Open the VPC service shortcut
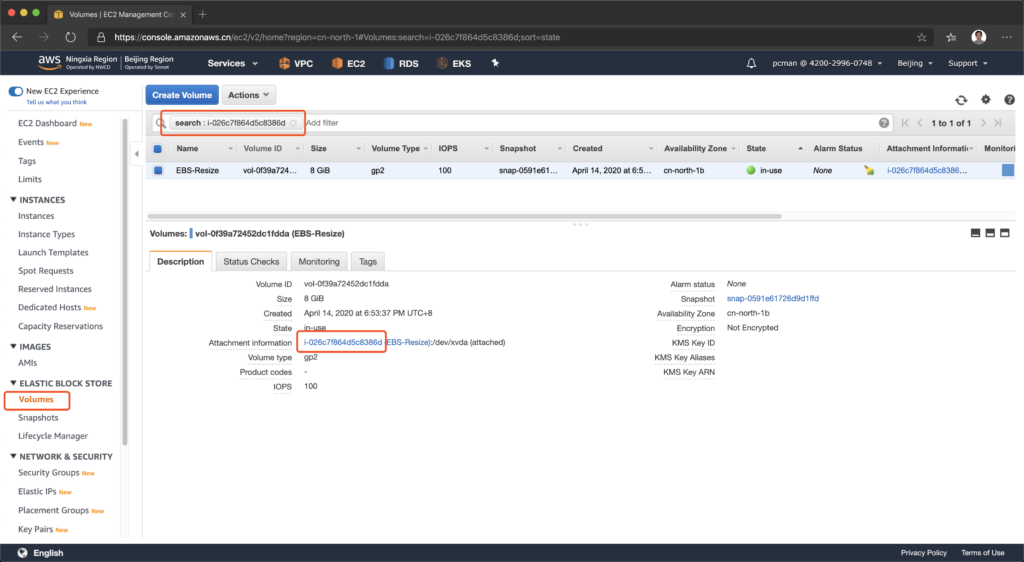The height and width of the screenshot is (562, 1024). [x=294, y=63]
